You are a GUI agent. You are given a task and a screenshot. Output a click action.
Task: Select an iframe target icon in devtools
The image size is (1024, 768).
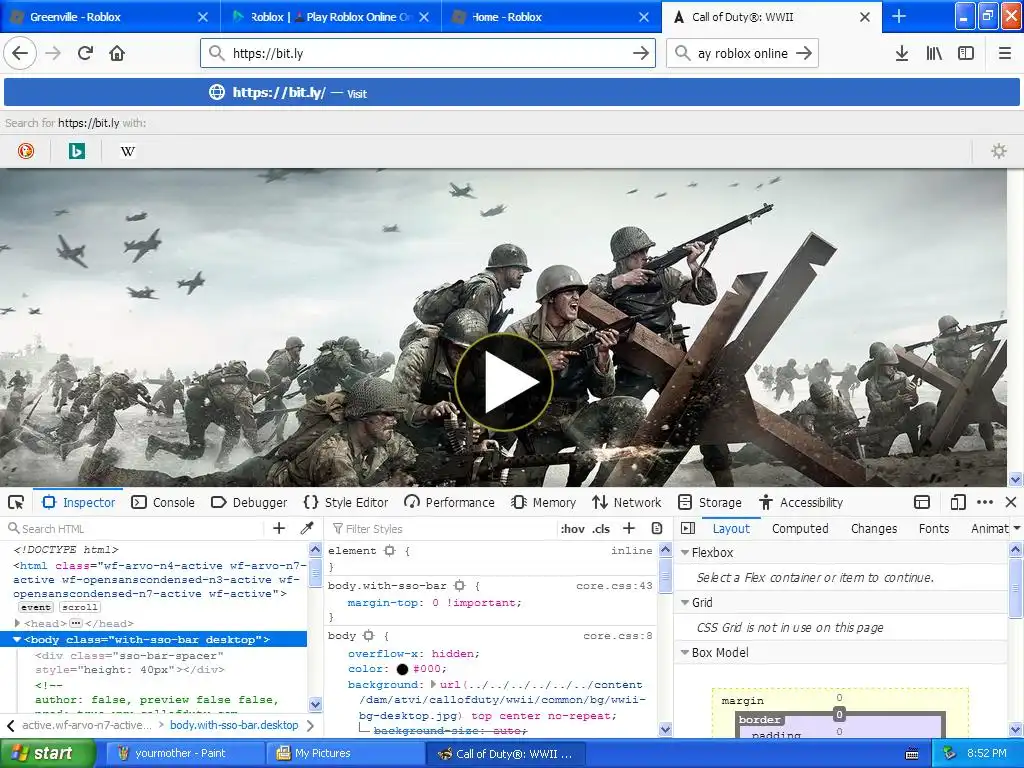pyautogui.click(x=922, y=502)
